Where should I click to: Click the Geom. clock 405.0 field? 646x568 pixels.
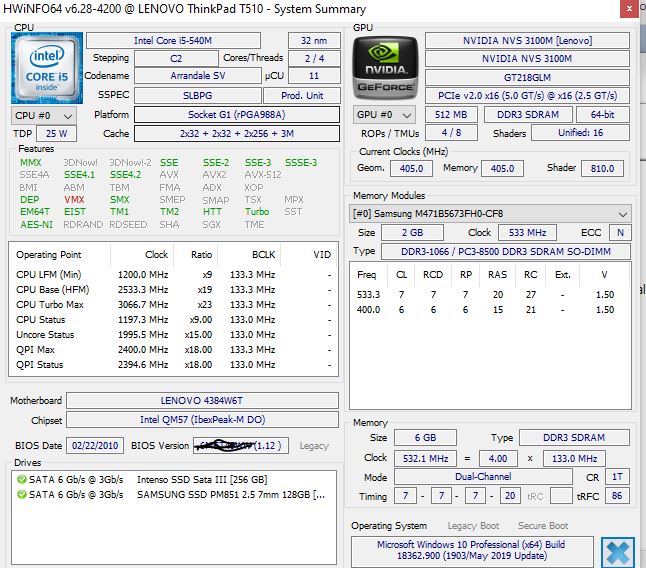(x=411, y=168)
